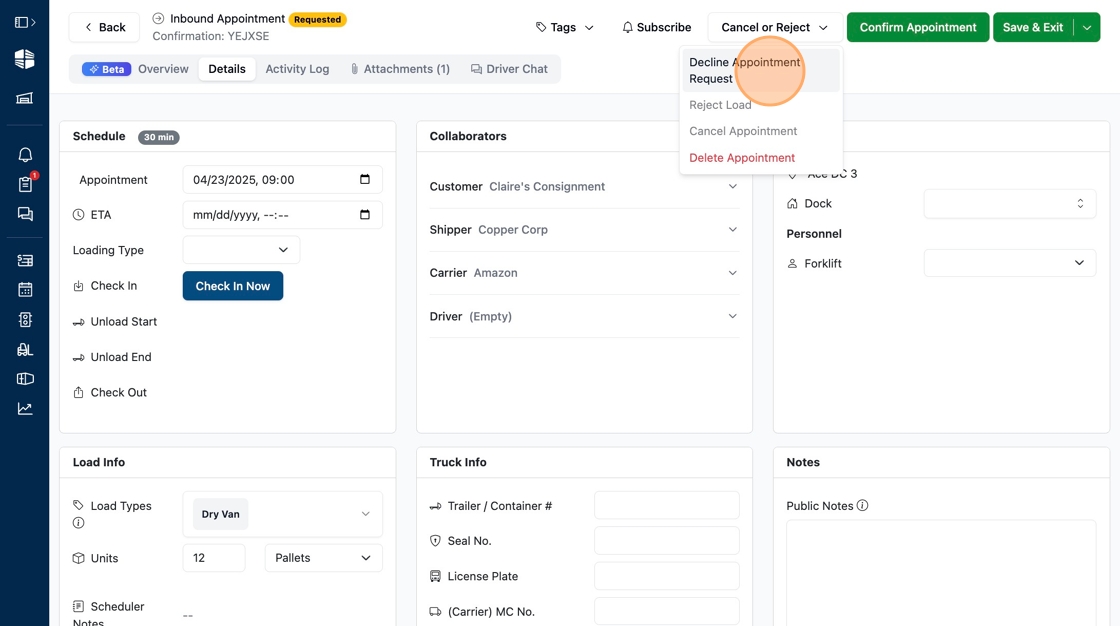
Task: Switch to the Overview tab
Action: [x=163, y=69]
